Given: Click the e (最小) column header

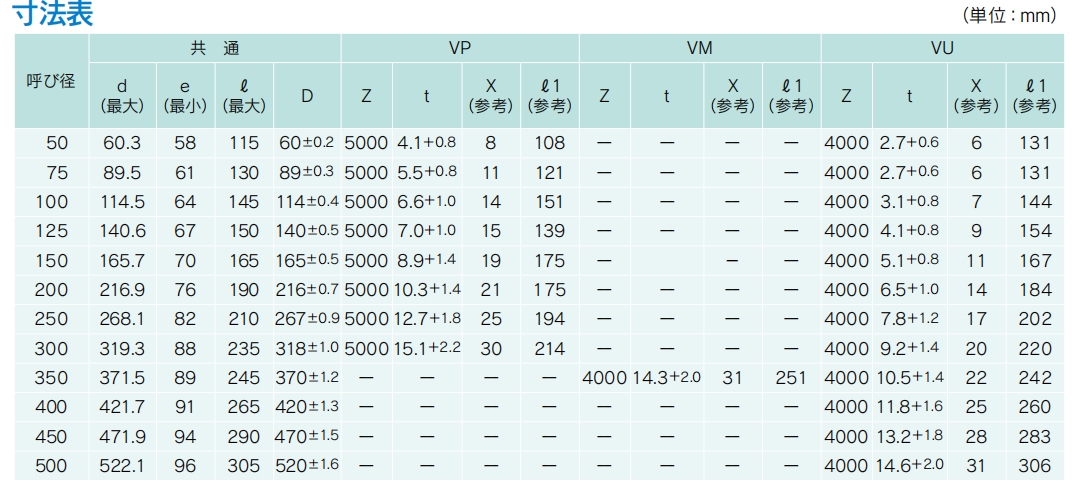Looking at the screenshot, I should (185, 95).
